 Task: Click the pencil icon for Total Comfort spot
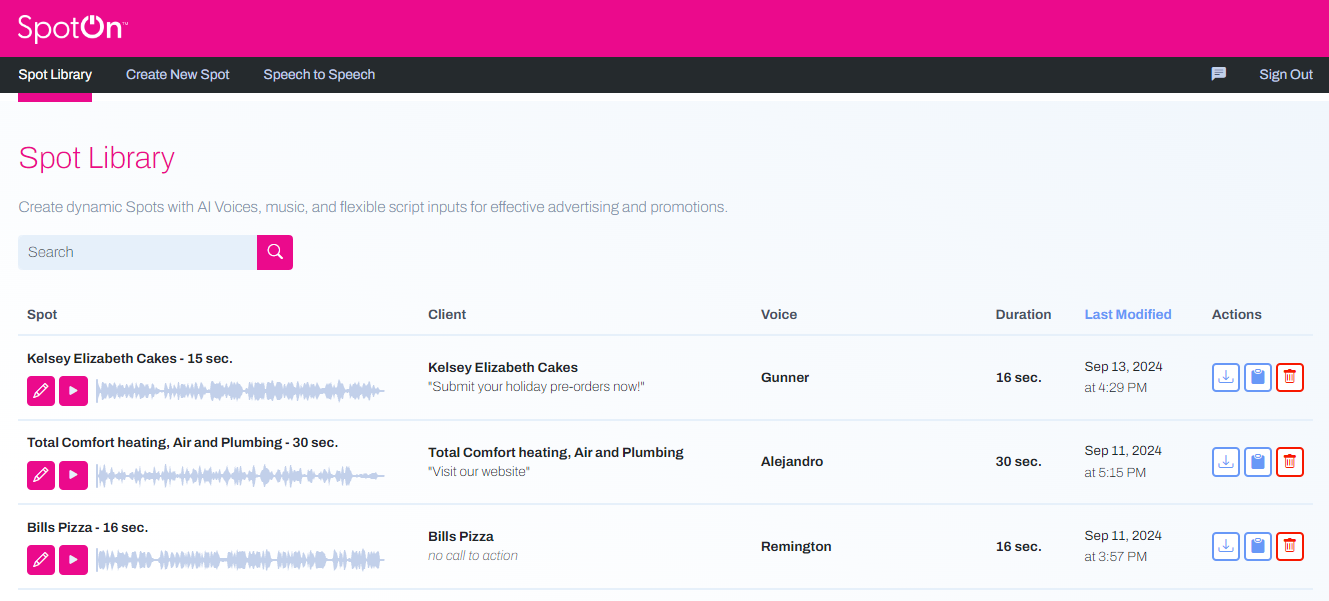(41, 475)
